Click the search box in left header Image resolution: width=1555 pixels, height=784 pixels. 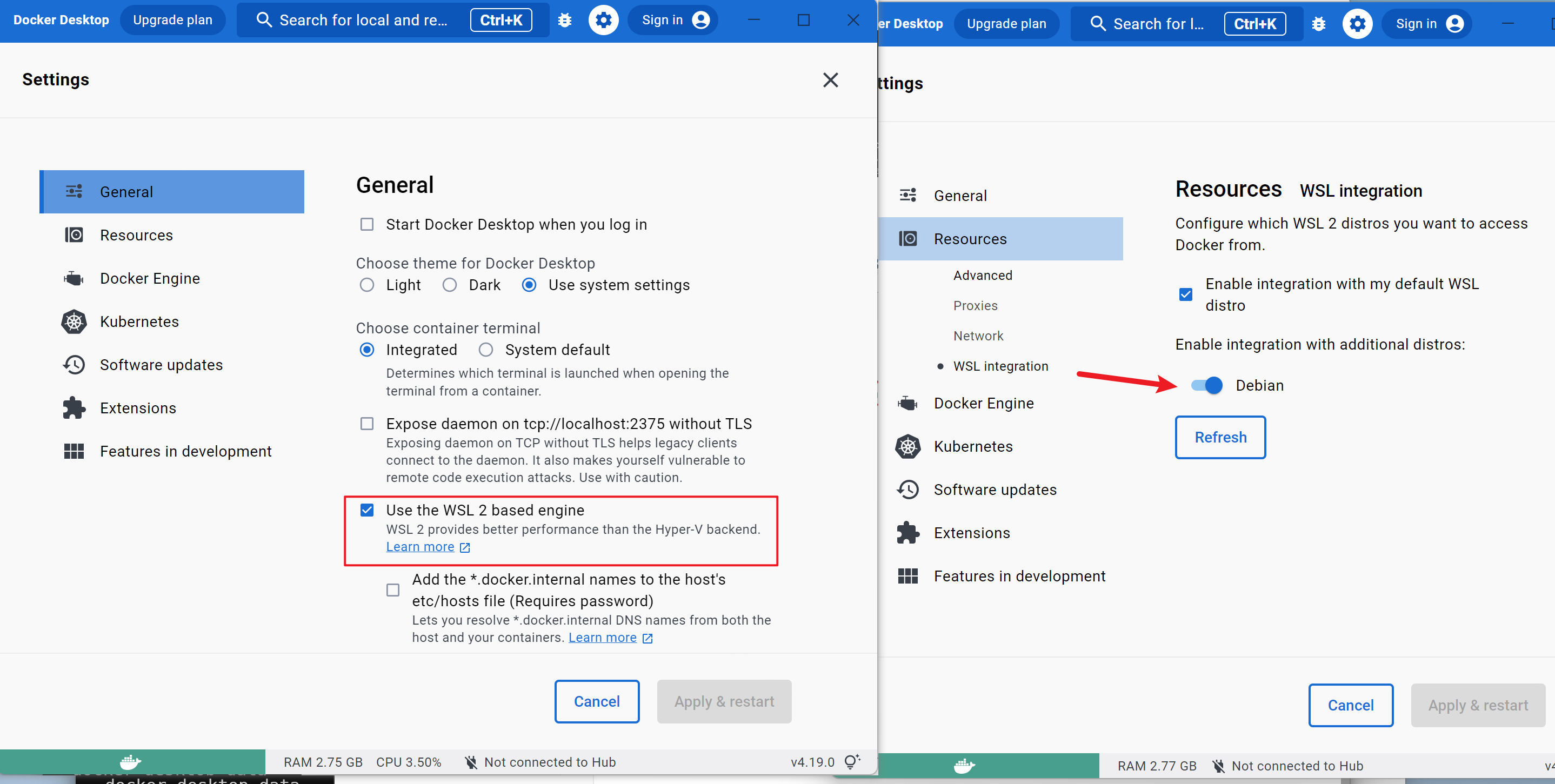point(362,20)
